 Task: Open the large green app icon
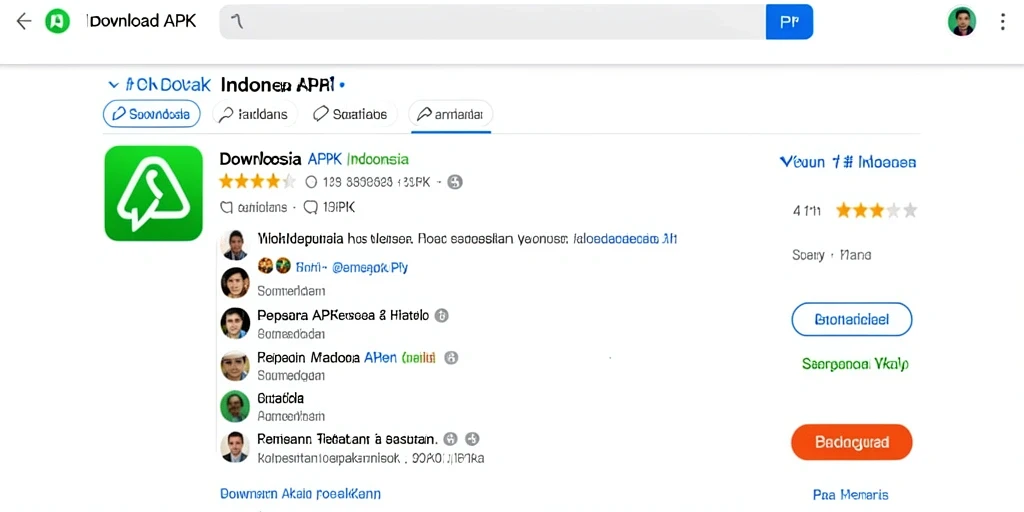coord(153,193)
